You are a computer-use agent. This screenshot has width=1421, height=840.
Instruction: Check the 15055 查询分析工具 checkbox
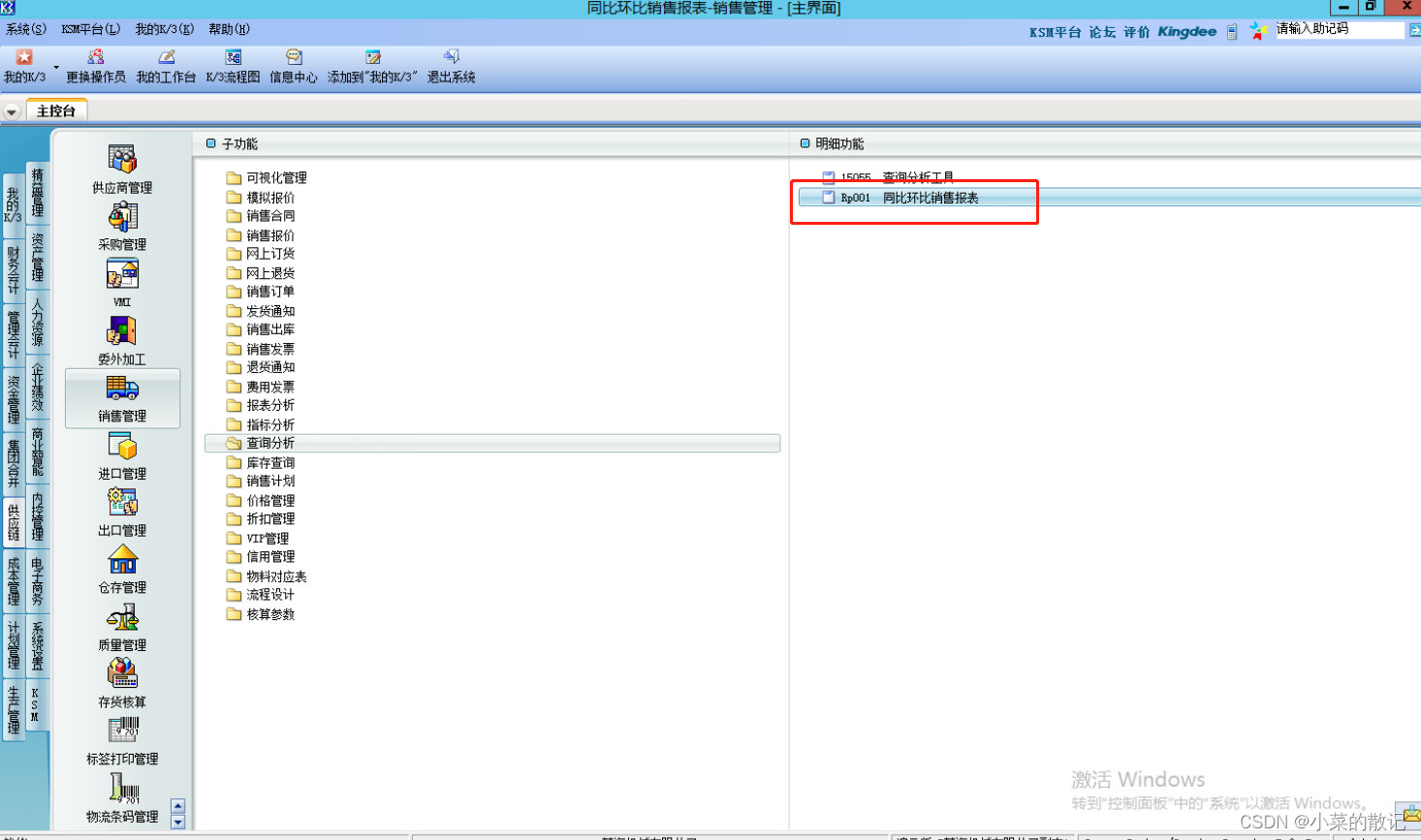[x=829, y=177]
